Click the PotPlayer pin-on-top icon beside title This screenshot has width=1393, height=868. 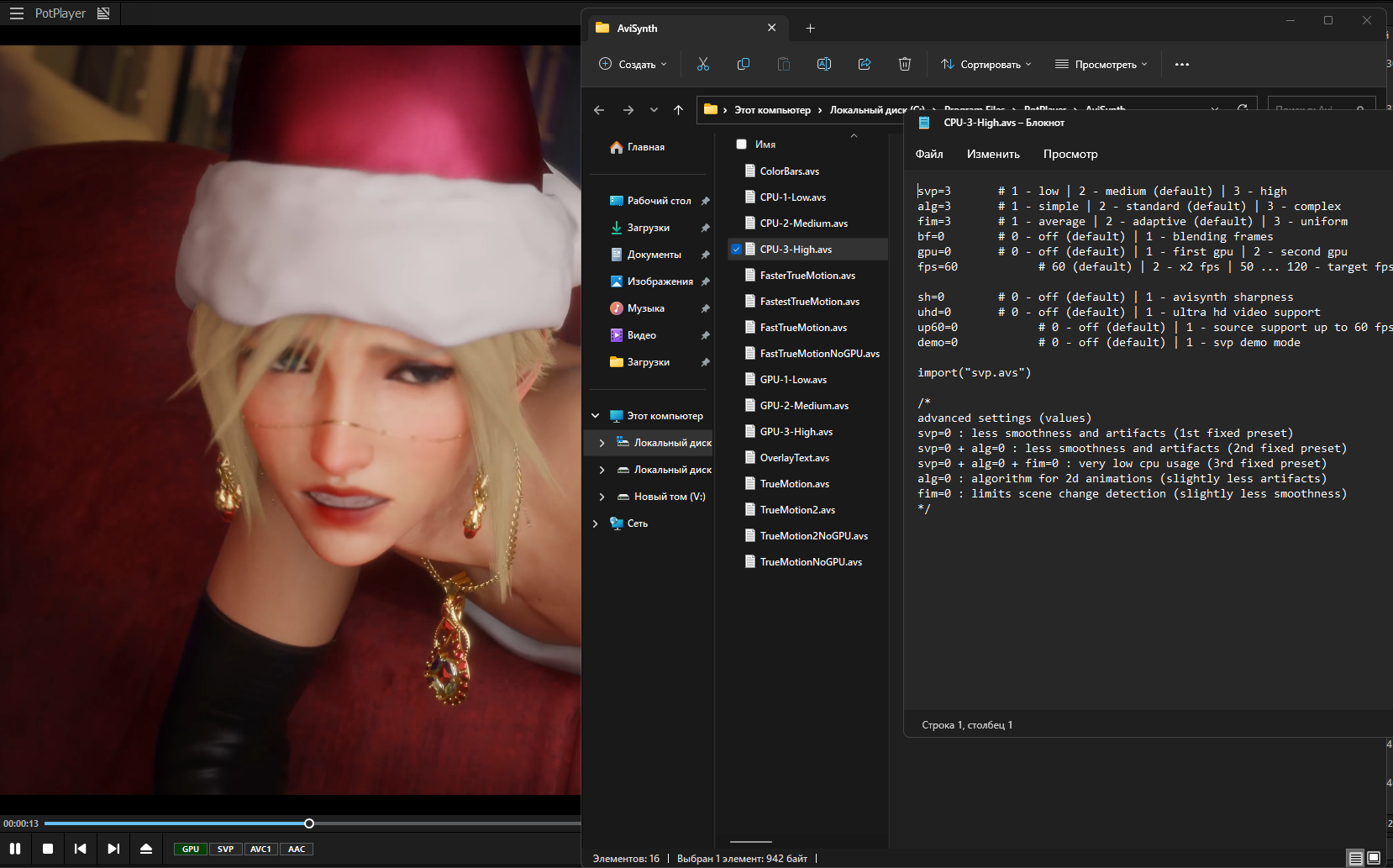click(x=103, y=13)
